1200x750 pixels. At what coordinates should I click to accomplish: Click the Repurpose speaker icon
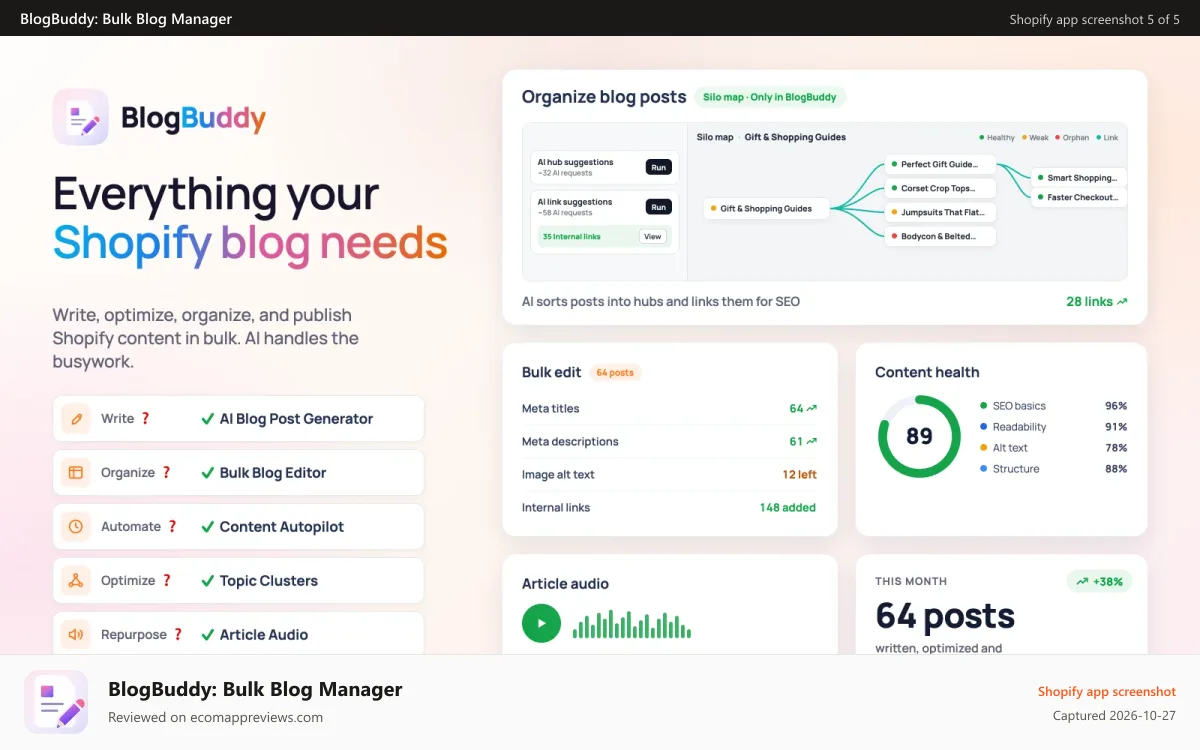75,635
